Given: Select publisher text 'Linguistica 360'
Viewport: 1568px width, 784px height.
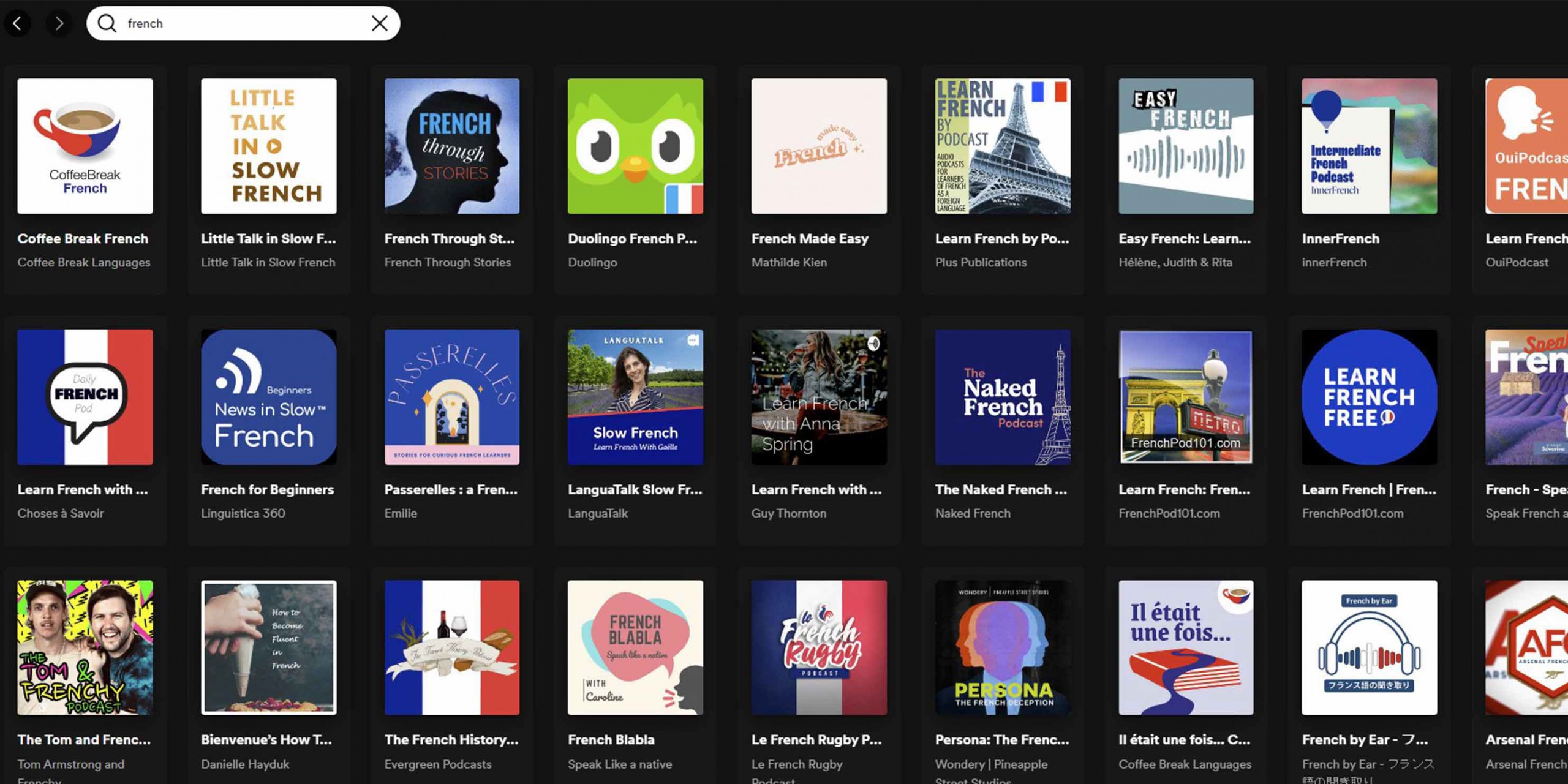Looking at the screenshot, I should click(x=243, y=513).
